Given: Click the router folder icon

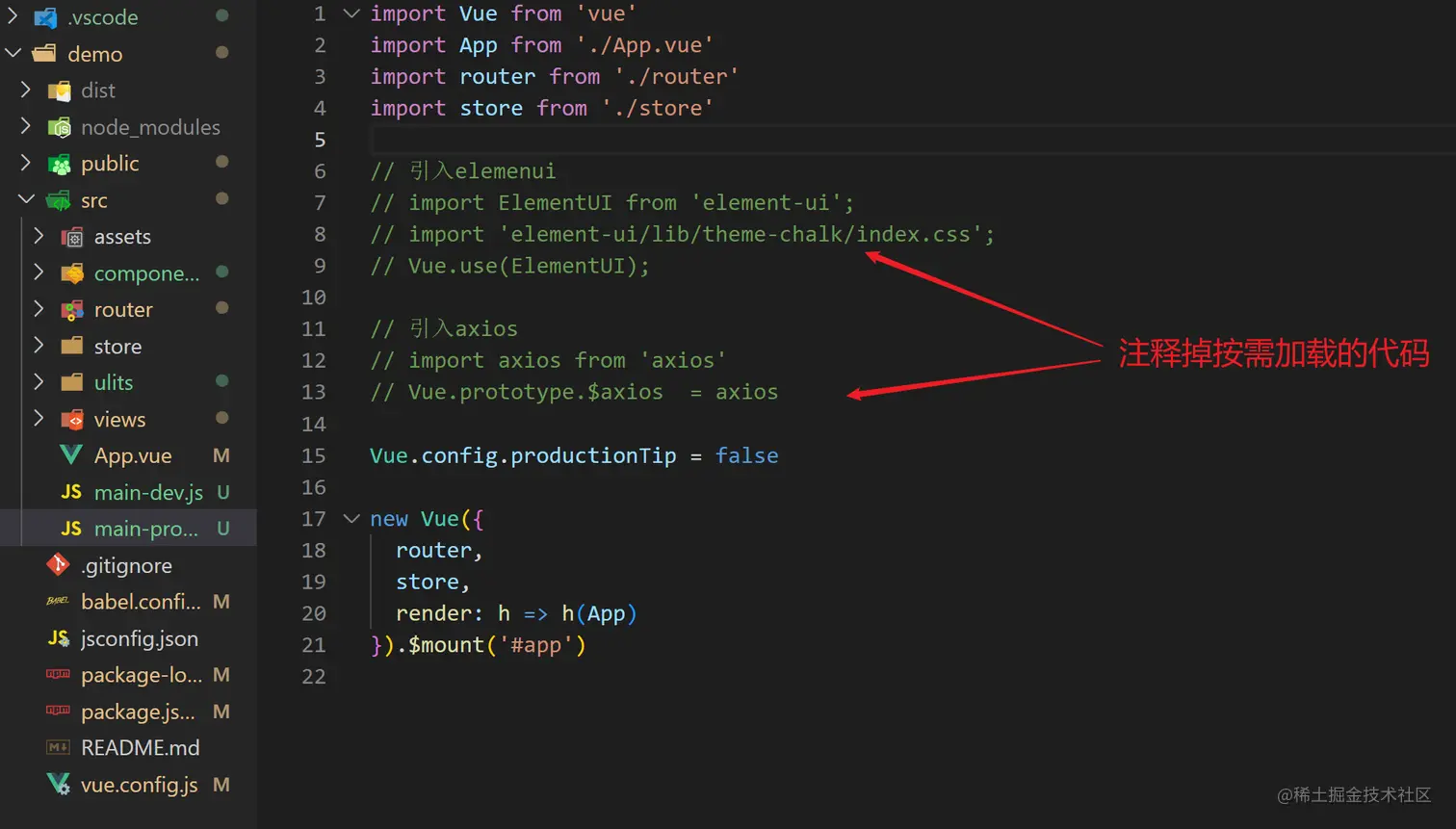Looking at the screenshot, I should [x=72, y=310].
